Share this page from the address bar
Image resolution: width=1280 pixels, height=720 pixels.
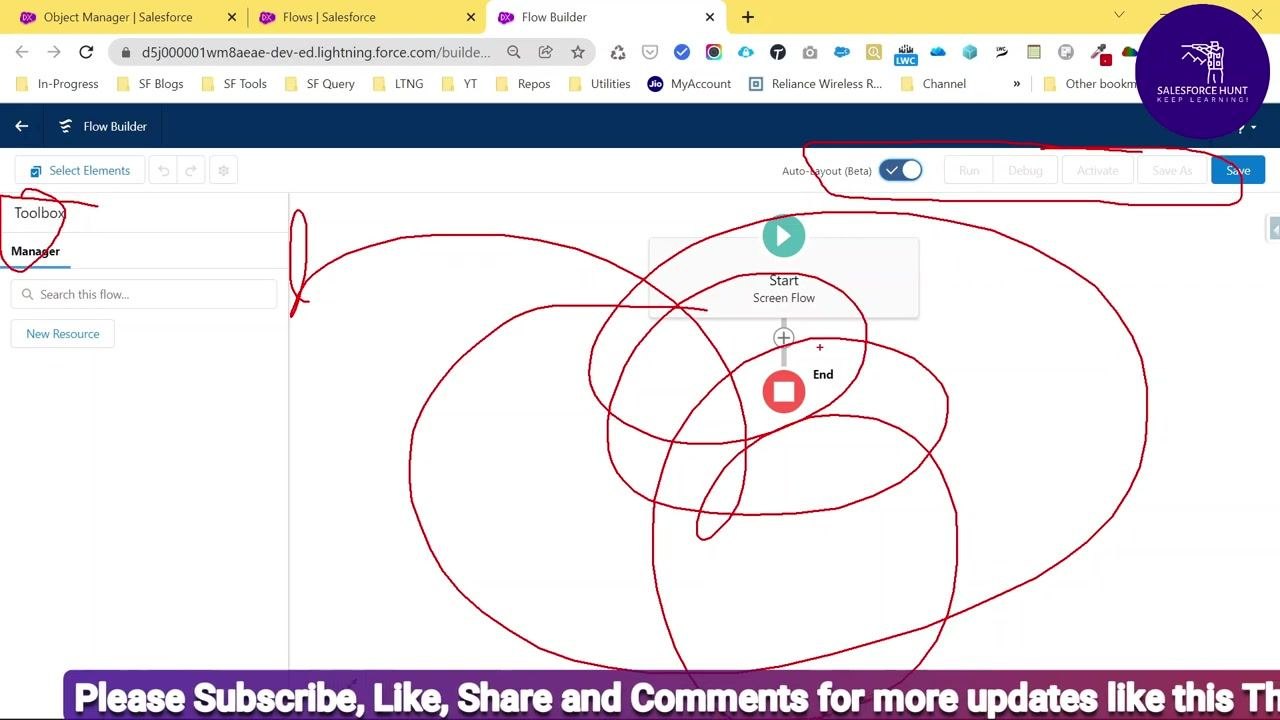click(546, 52)
